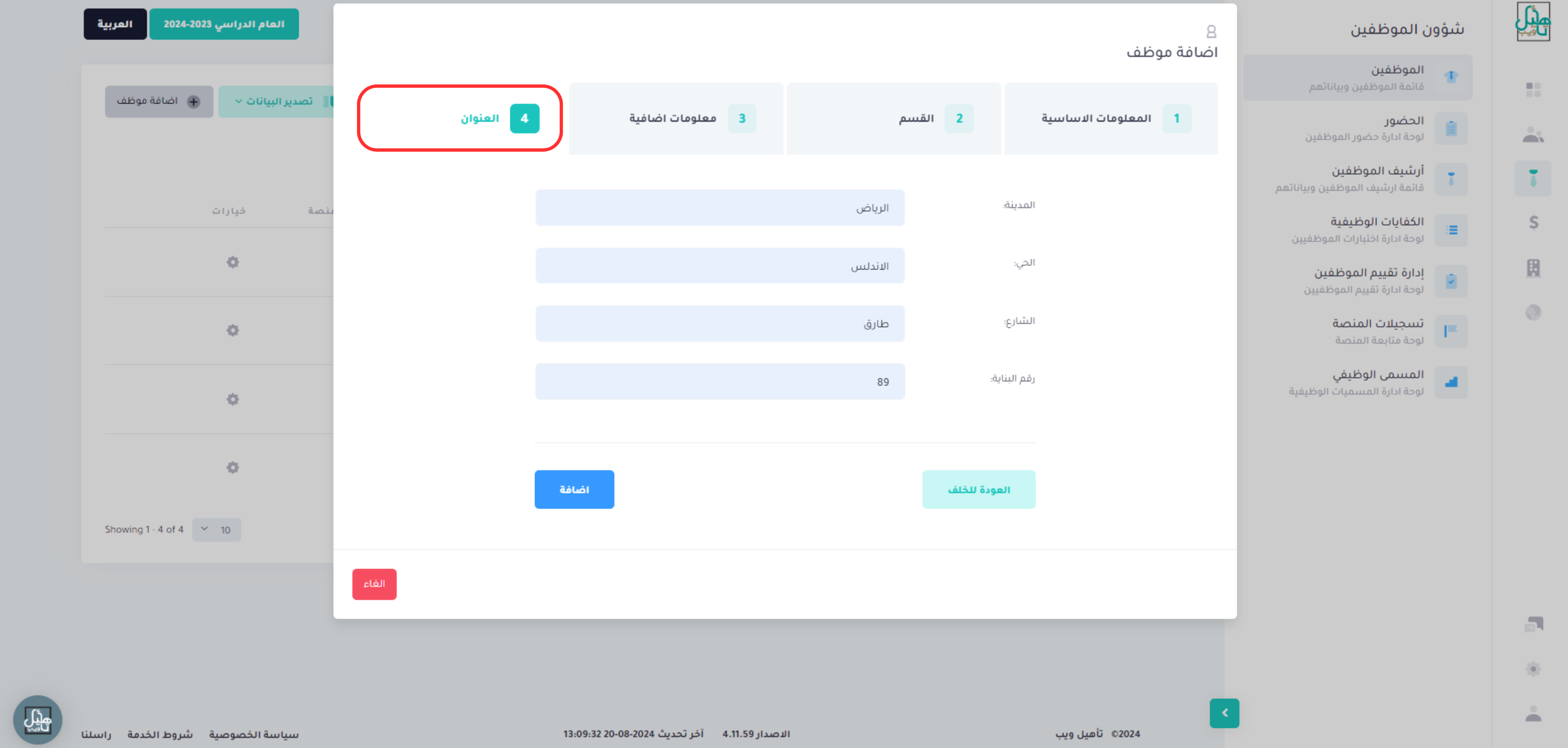Open the dollar finance icon in the right rail
This screenshot has height=748, width=1568.
[1533, 222]
